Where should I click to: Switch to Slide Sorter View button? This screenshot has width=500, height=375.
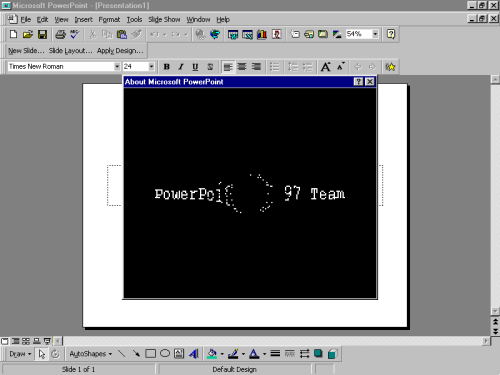point(26,341)
